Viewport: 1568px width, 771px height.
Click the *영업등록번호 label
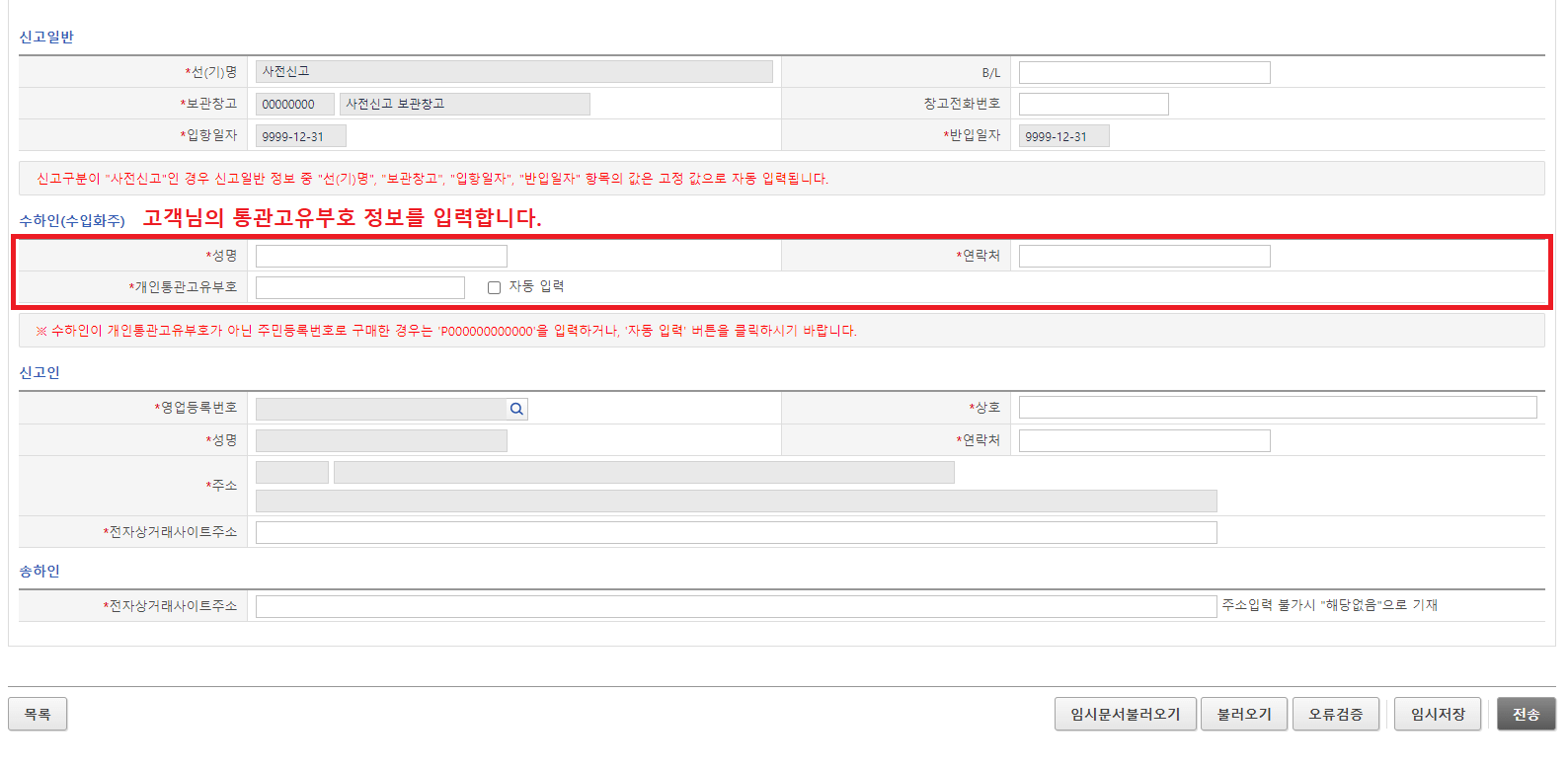pos(196,407)
